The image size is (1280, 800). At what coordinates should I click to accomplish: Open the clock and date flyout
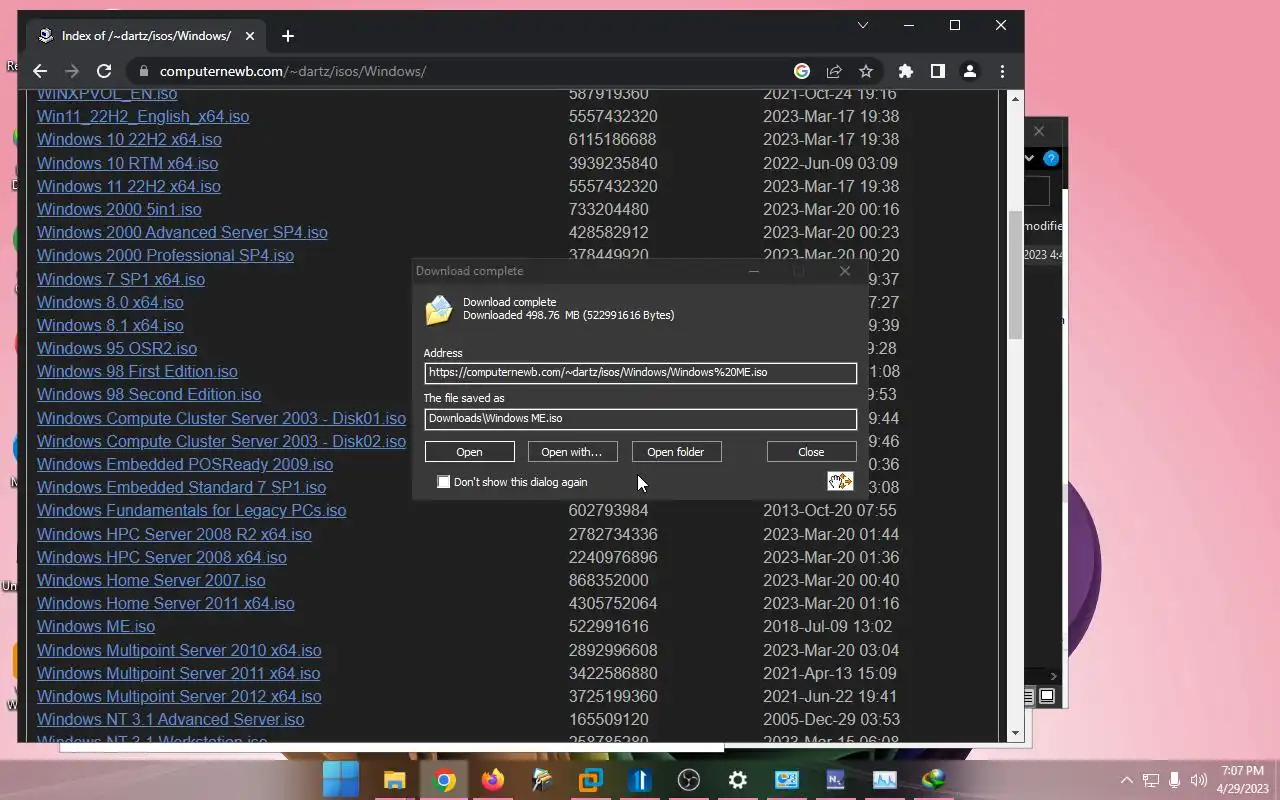[1242, 779]
